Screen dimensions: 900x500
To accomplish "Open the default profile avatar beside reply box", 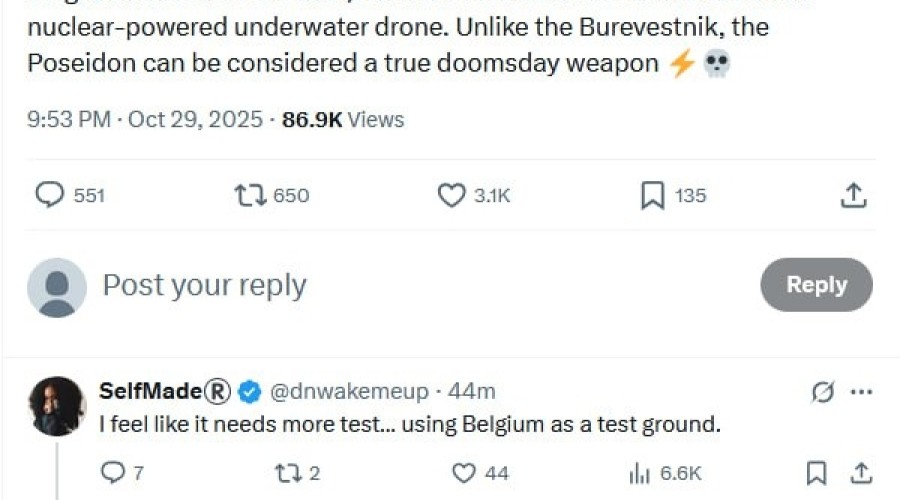I will click(x=56, y=287).
